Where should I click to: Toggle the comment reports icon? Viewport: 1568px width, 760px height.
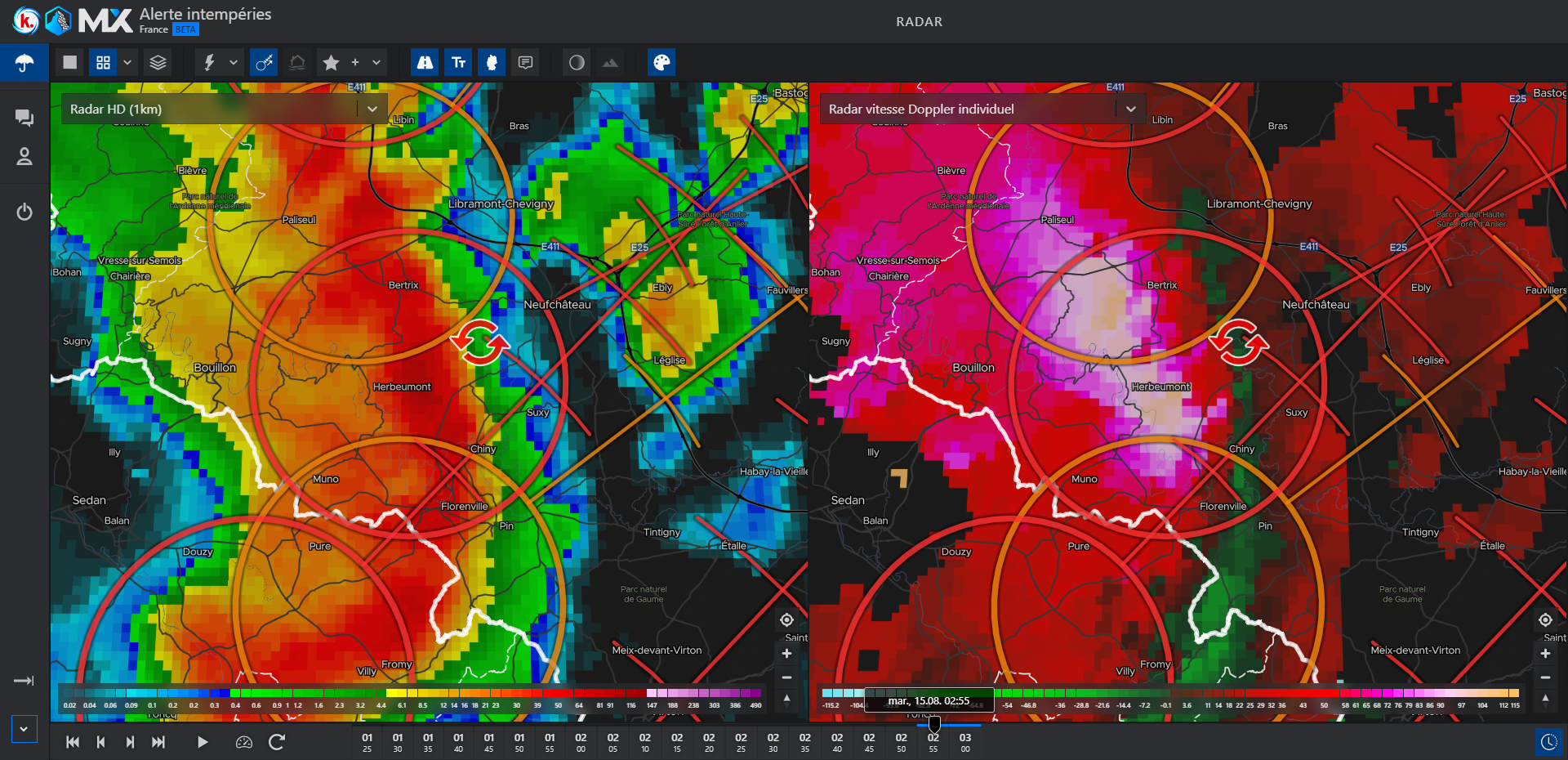pyautogui.click(x=526, y=62)
